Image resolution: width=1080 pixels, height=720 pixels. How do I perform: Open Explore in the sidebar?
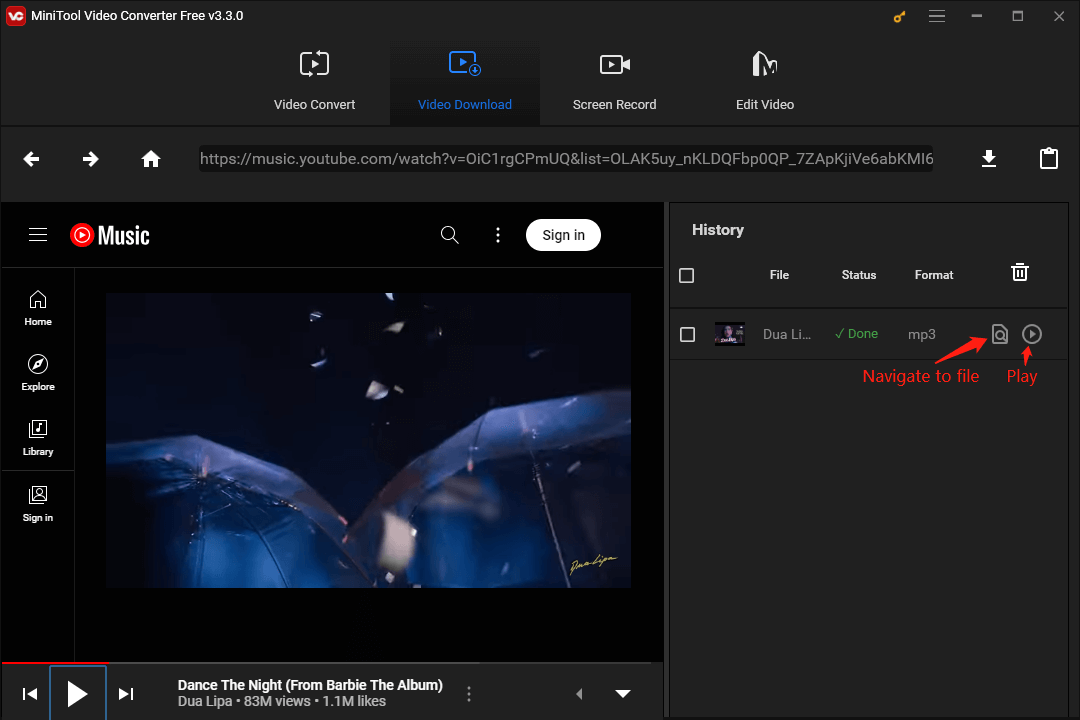(38, 373)
